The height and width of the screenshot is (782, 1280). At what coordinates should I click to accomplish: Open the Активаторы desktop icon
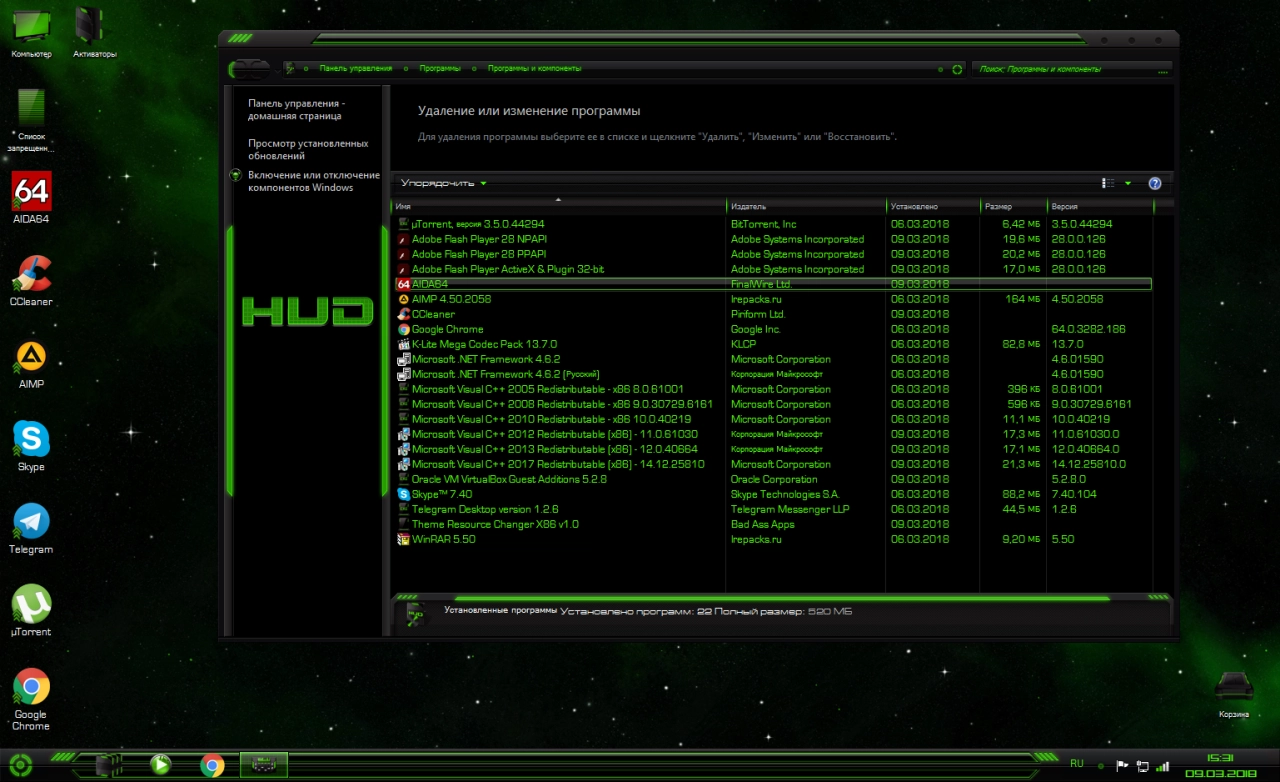coord(94,33)
